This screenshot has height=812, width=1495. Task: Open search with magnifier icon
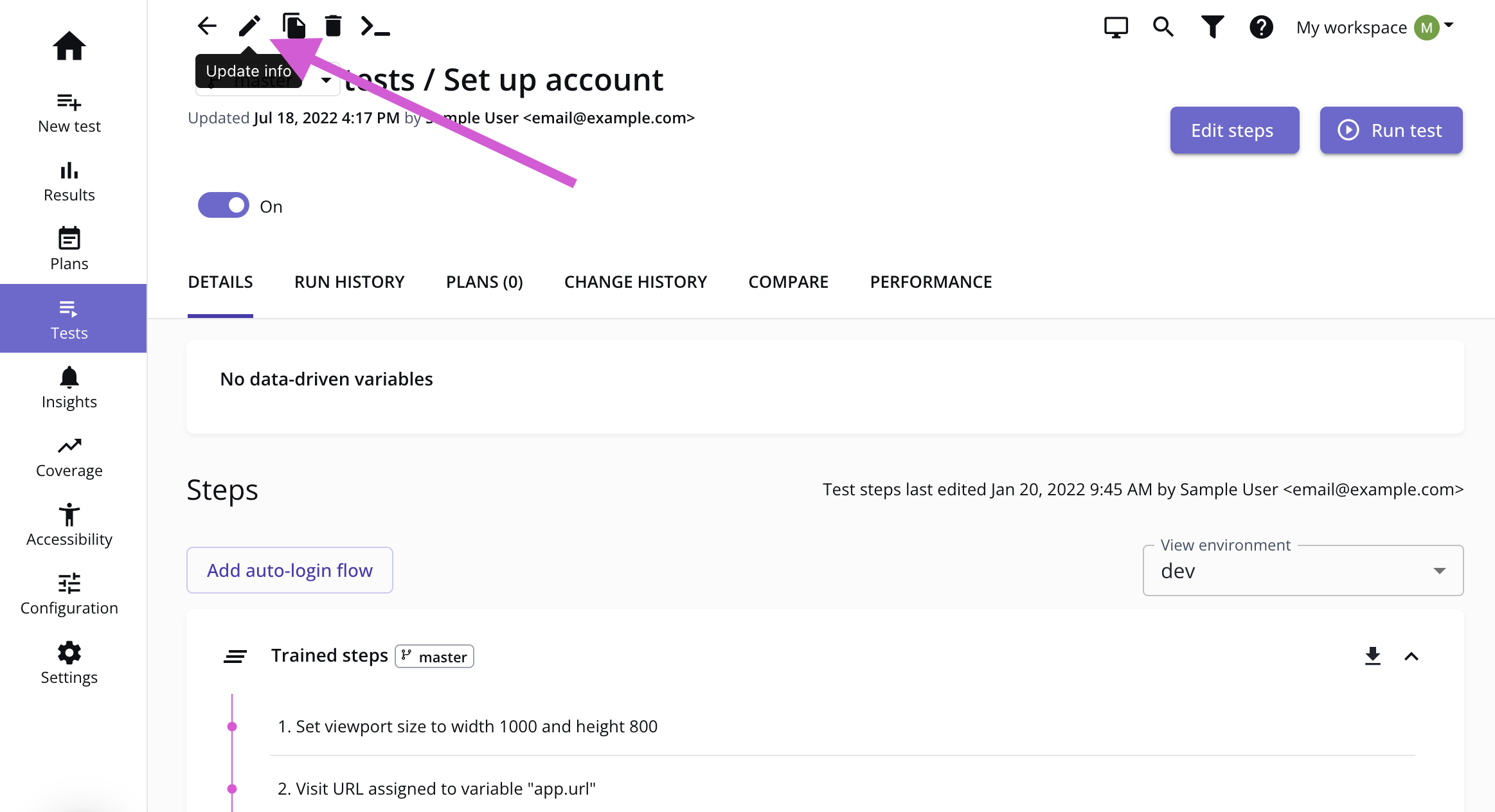1163,28
